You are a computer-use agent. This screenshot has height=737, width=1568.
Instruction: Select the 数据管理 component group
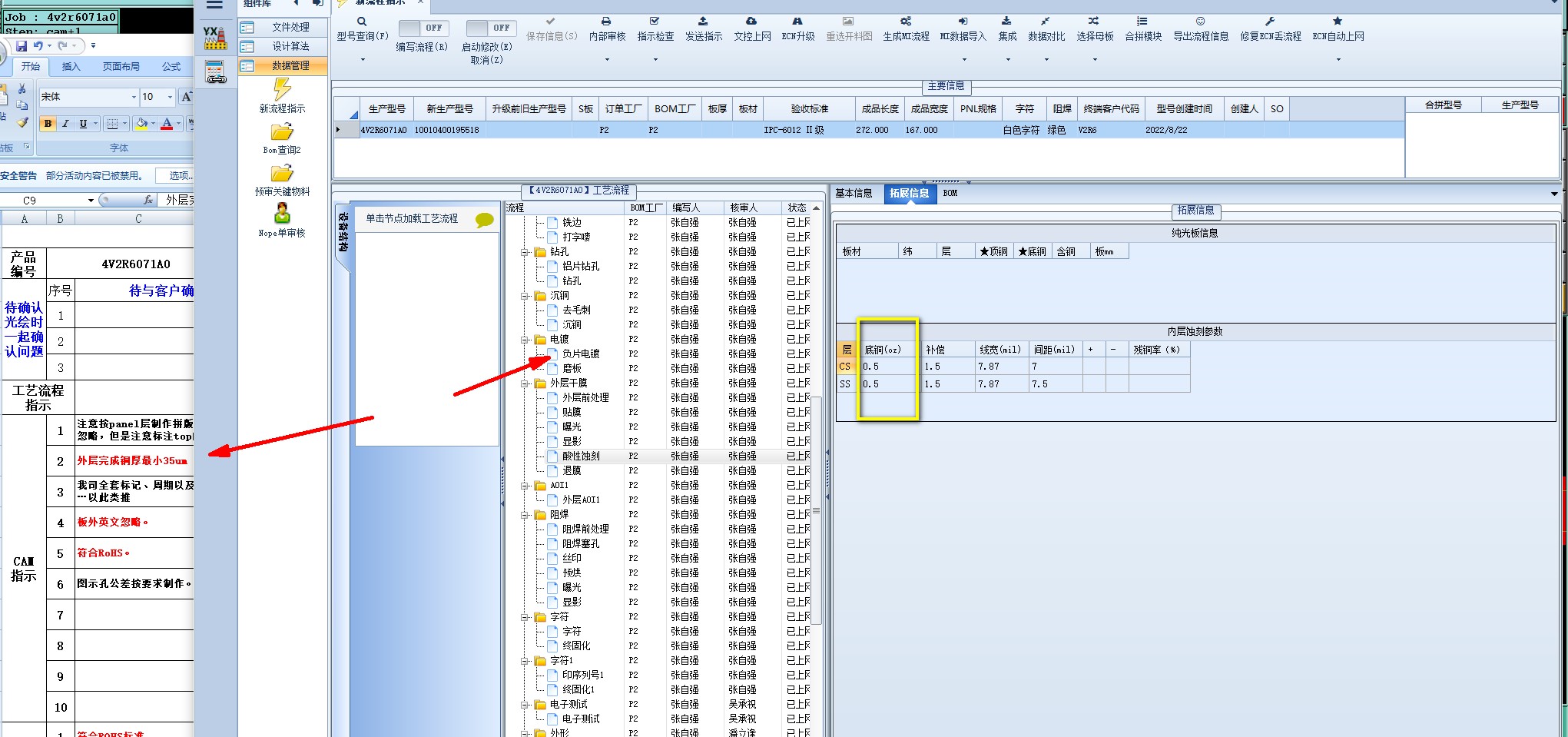pos(282,66)
